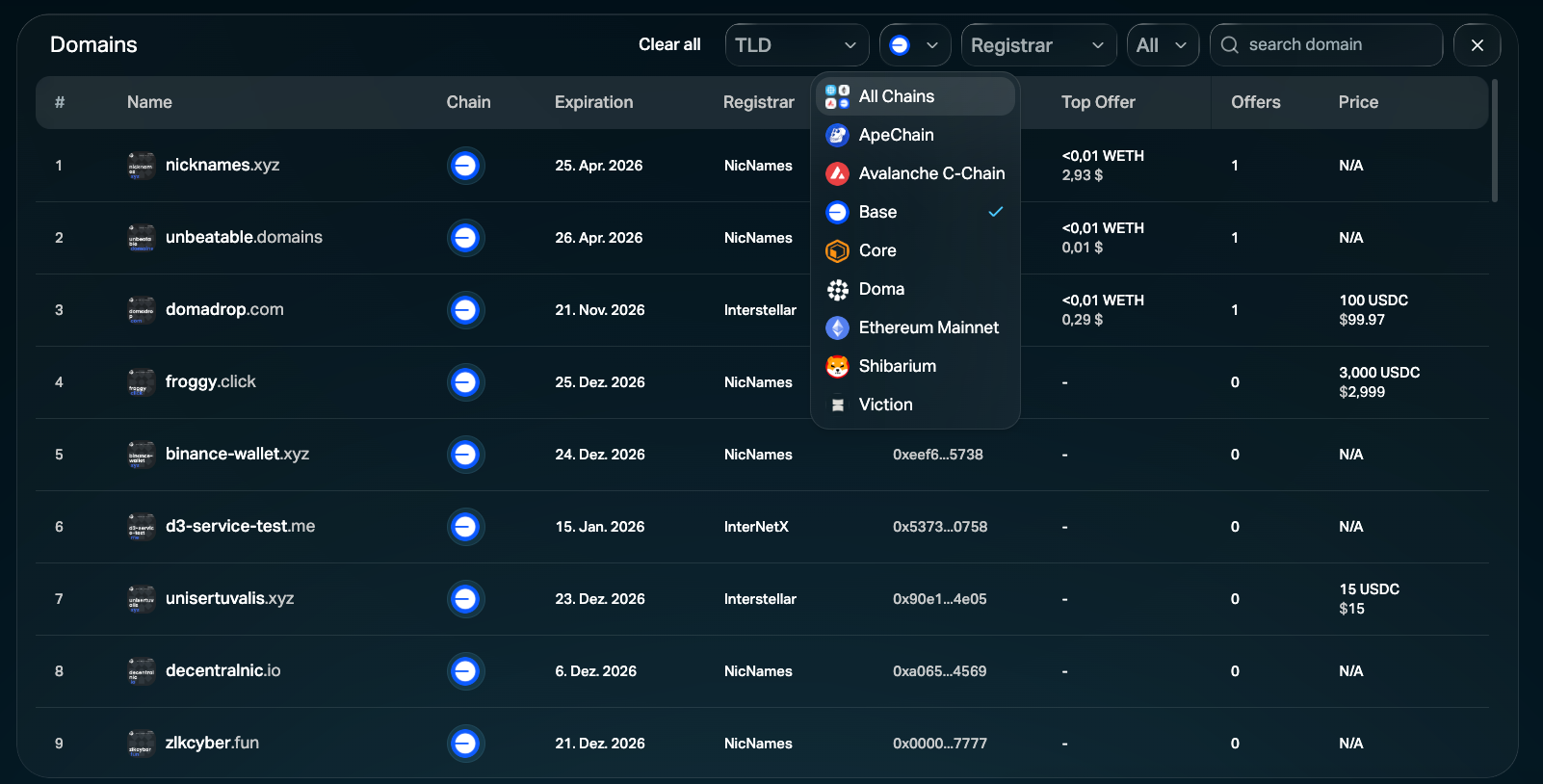Select the checked Base chain option
This screenshot has height=784, width=1543.
pos(877,212)
